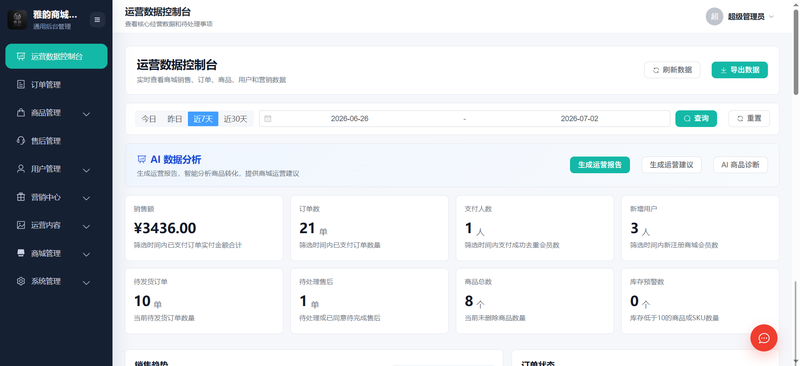Click the 系统管理 gear icon

[x=20, y=281]
